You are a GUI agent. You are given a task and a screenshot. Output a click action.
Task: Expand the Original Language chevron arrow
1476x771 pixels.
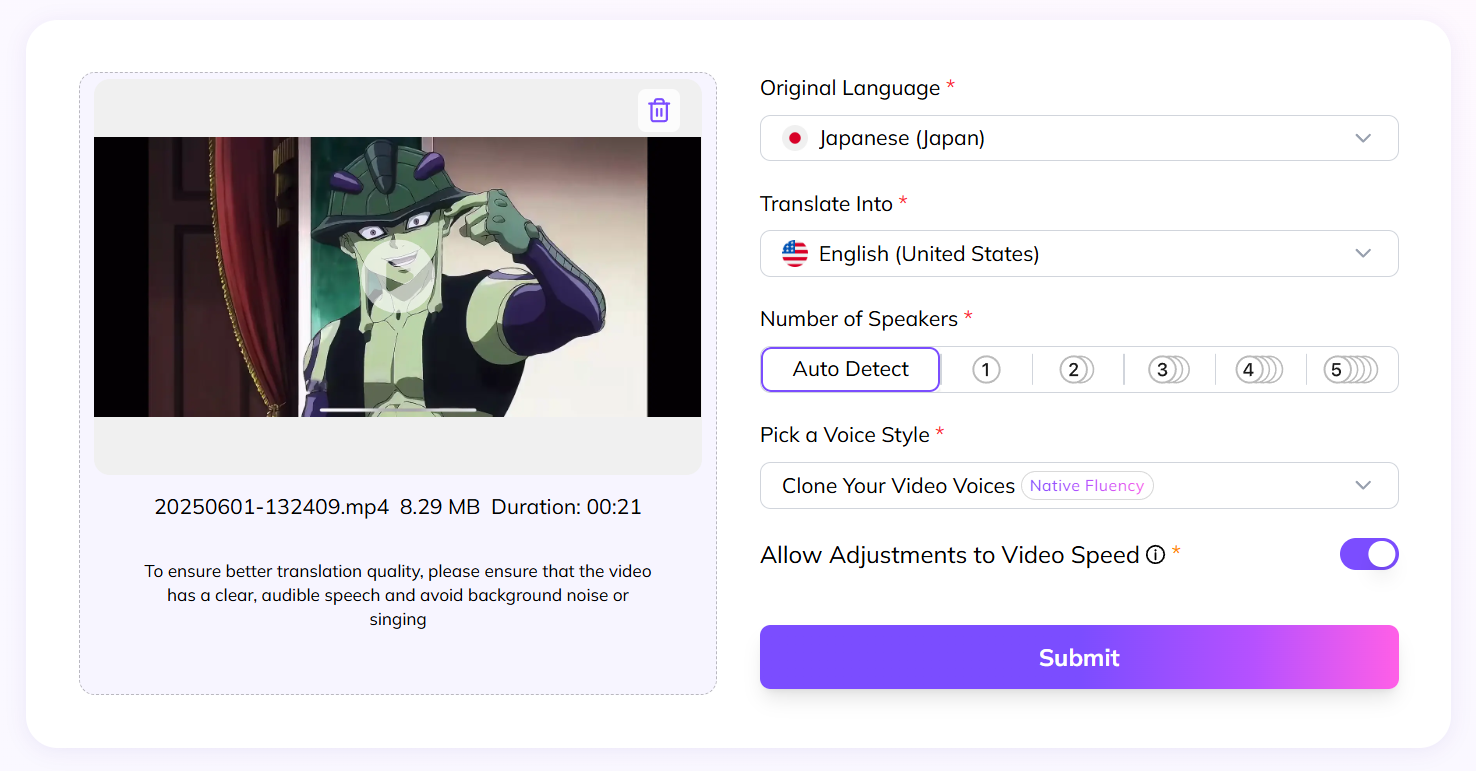(1363, 138)
